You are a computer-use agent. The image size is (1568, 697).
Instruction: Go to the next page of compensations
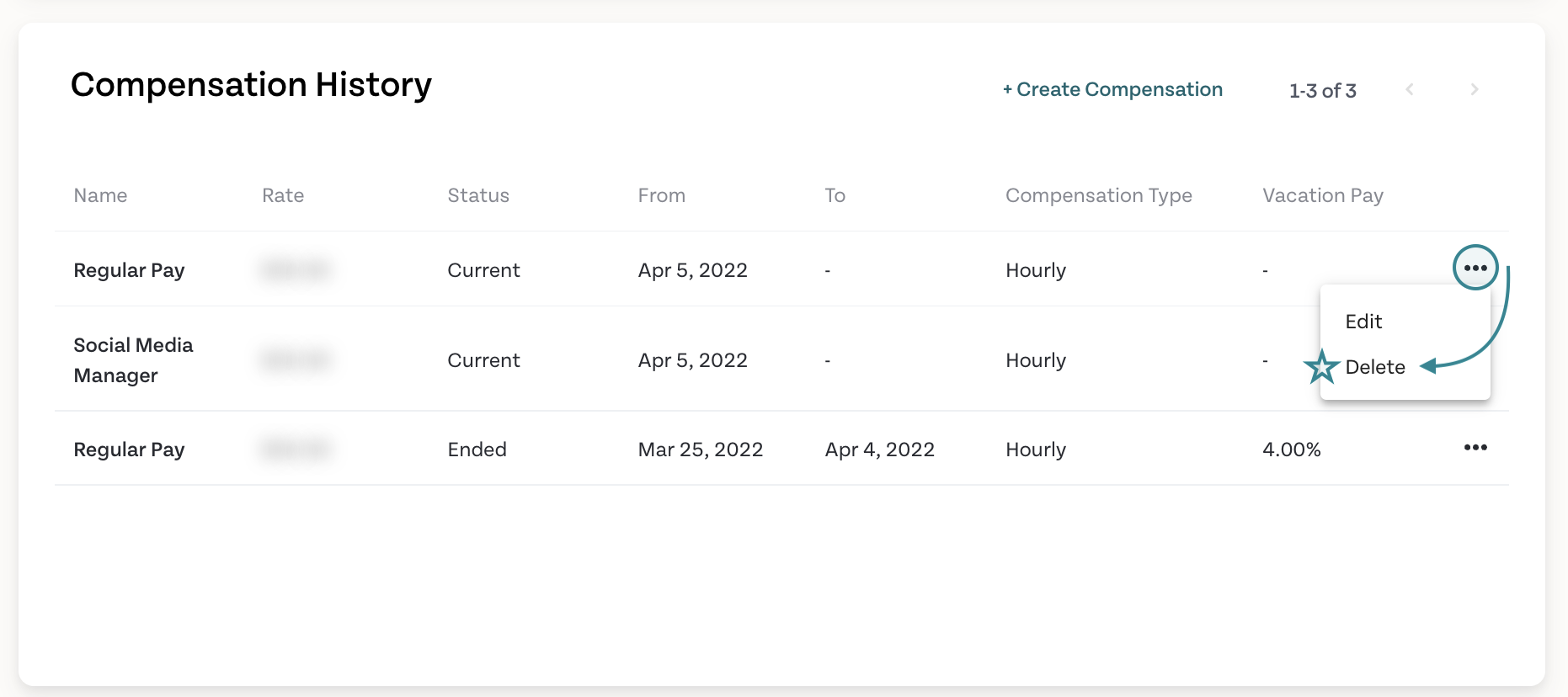[1474, 89]
